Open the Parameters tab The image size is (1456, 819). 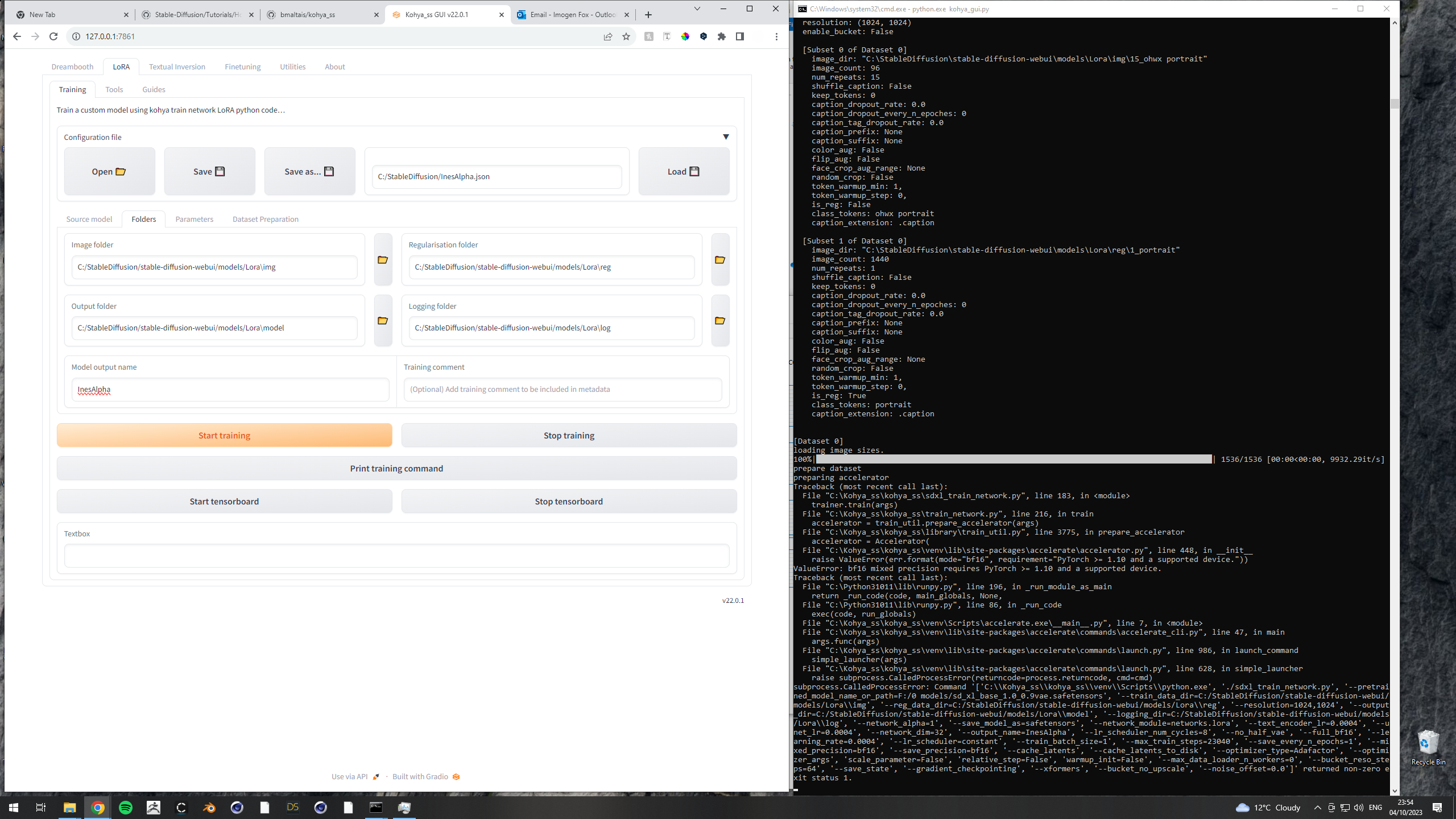pyautogui.click(x=194, y=219)
